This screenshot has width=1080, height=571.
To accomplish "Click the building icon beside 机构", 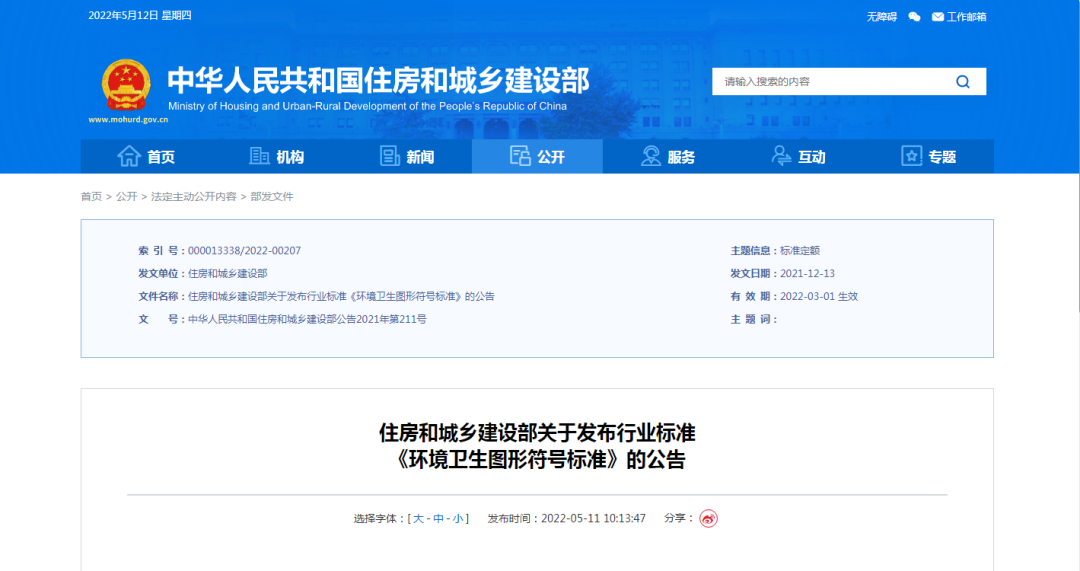I will [259, 156].
